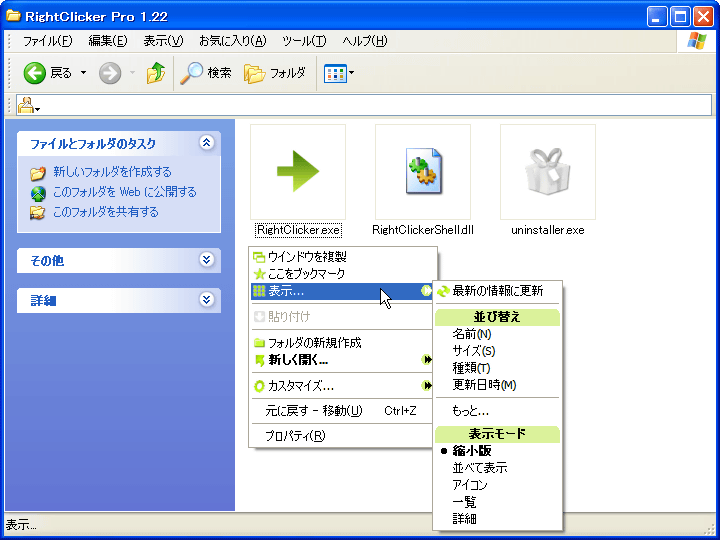Open the ファイル(F) menu
The width and height of the screenshot is (720, 540).
pos(47,41)
